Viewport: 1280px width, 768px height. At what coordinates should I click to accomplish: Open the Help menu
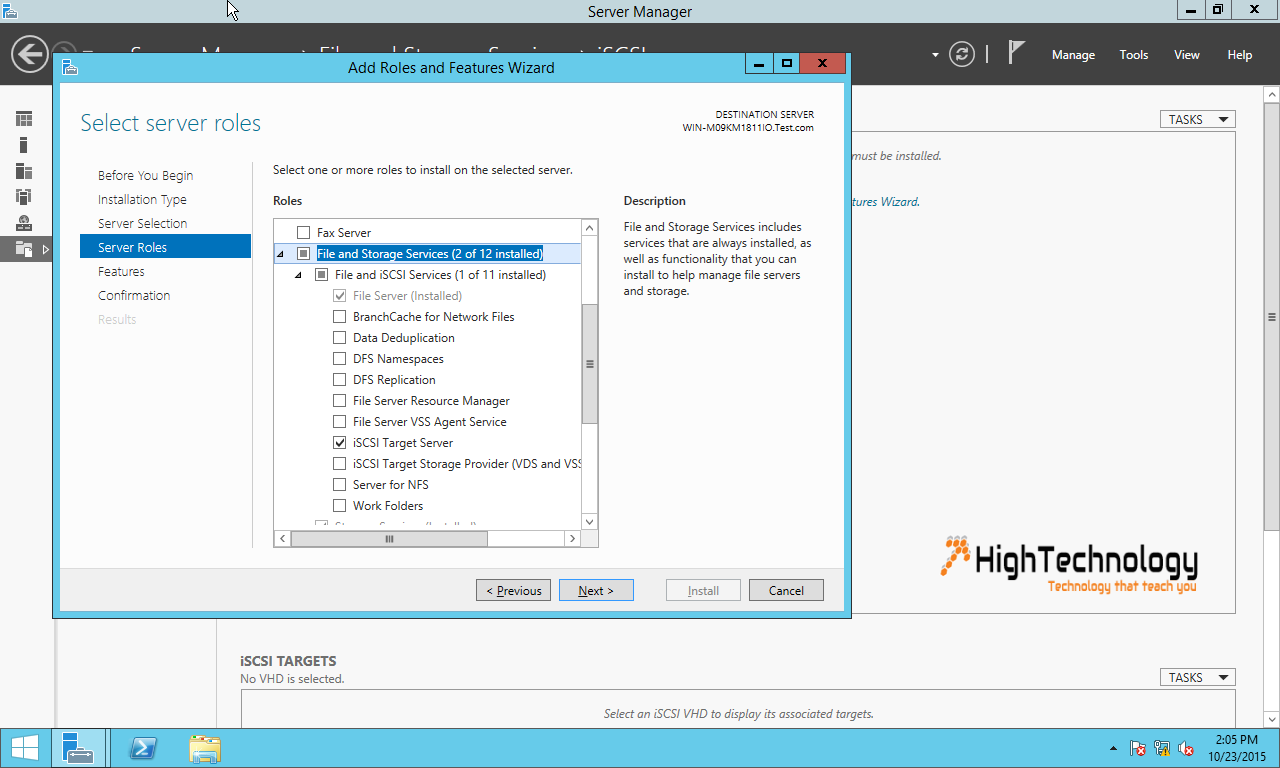[1240, 55]
